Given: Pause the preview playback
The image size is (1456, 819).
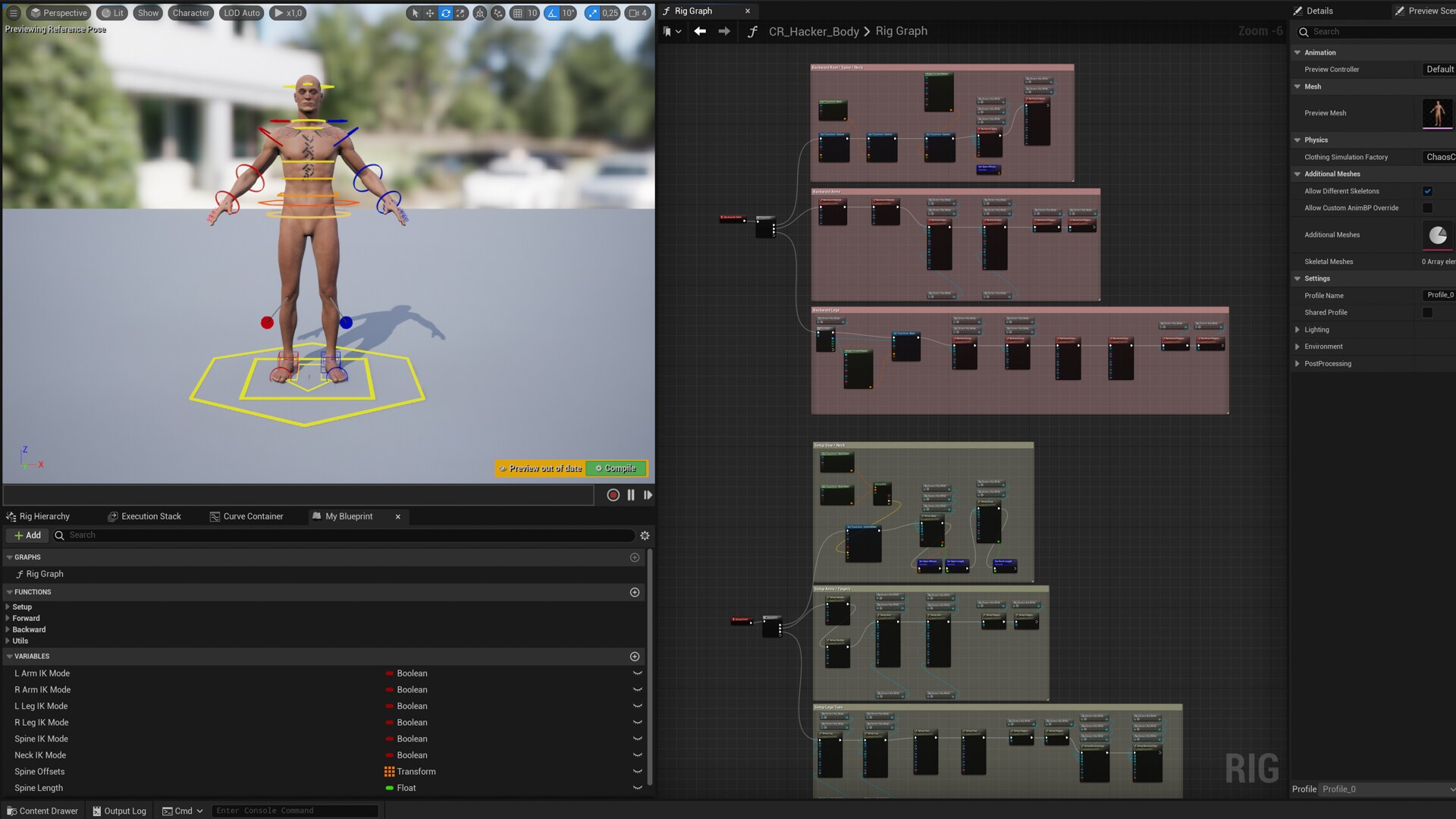Looking at the screenshot, I should [631, 495].
